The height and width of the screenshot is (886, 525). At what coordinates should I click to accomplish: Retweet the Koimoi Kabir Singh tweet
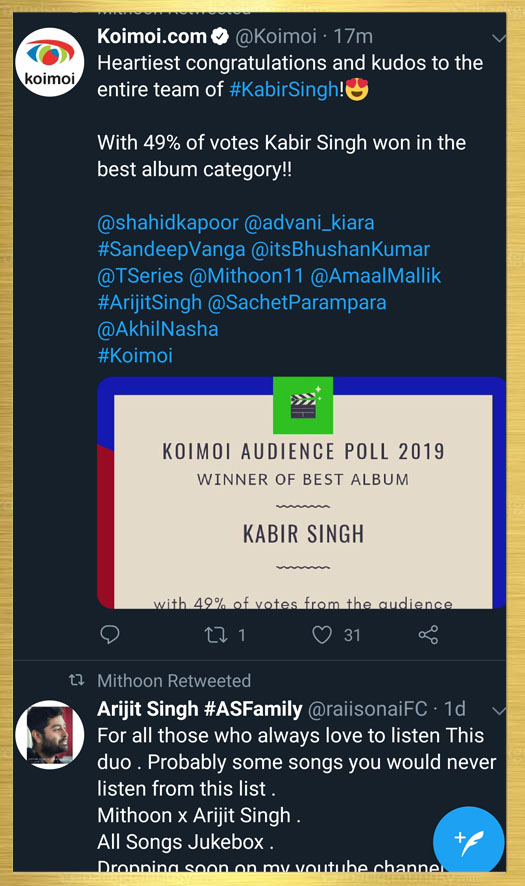(x=216, y=635)
